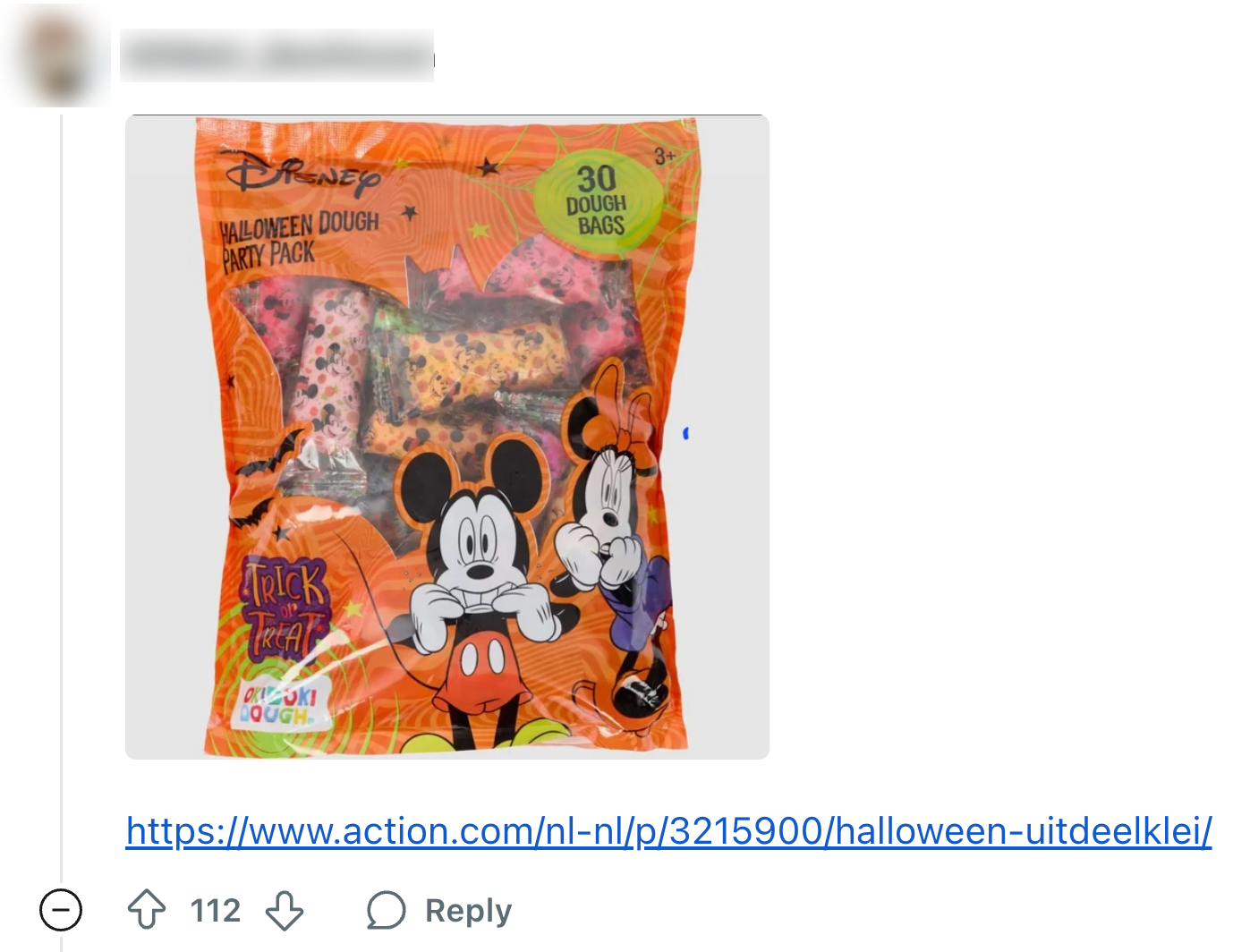This screenshot has width=1233, height=952.
Task: Downvote the Halloween dough comment
Action: coord(285,910)
